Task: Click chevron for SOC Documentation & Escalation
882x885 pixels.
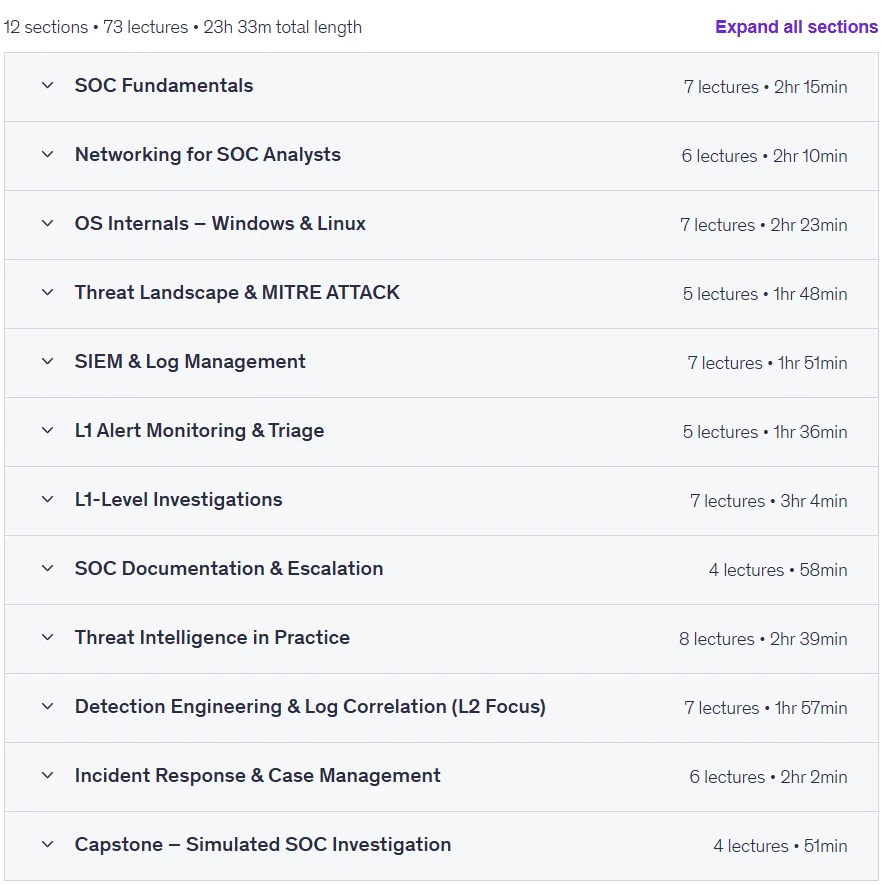Action: coord(47,568)
